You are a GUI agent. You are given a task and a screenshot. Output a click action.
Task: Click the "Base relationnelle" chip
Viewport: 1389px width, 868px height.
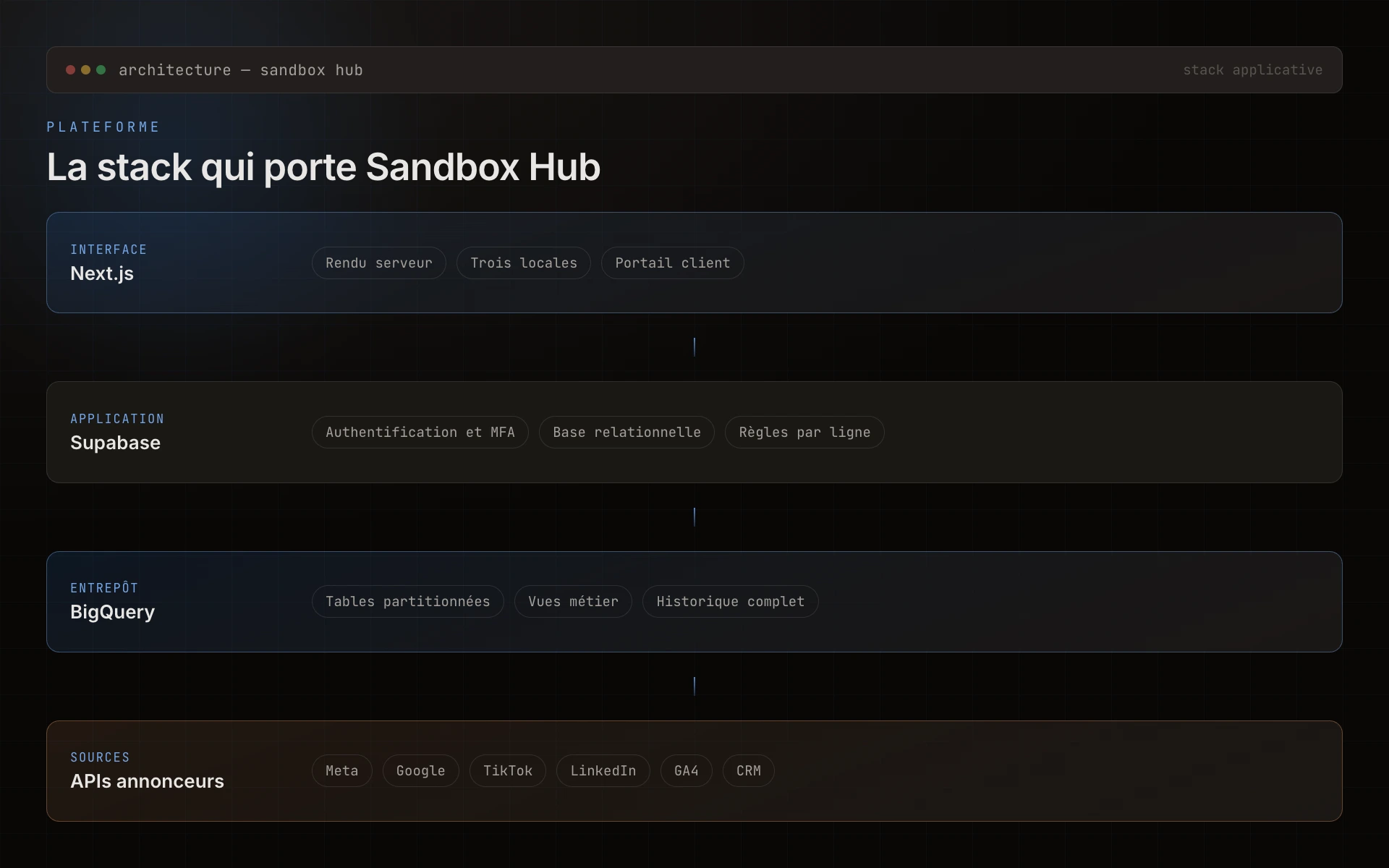(626, 433)
